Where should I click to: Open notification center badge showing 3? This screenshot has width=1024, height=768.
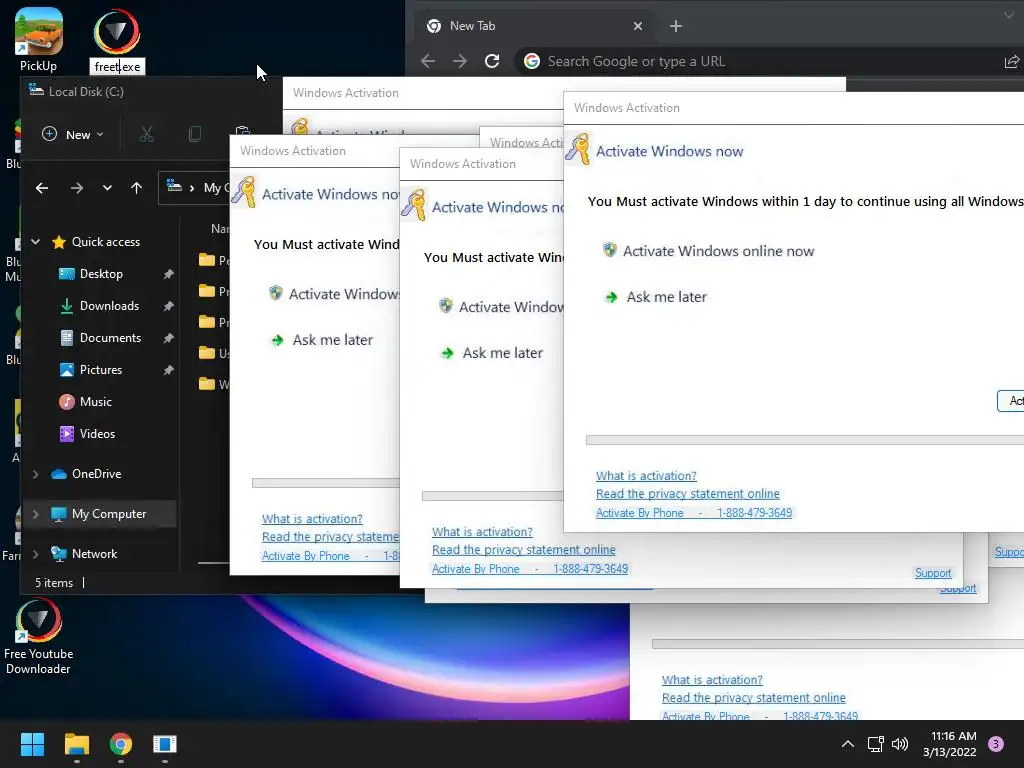point(996,744)
